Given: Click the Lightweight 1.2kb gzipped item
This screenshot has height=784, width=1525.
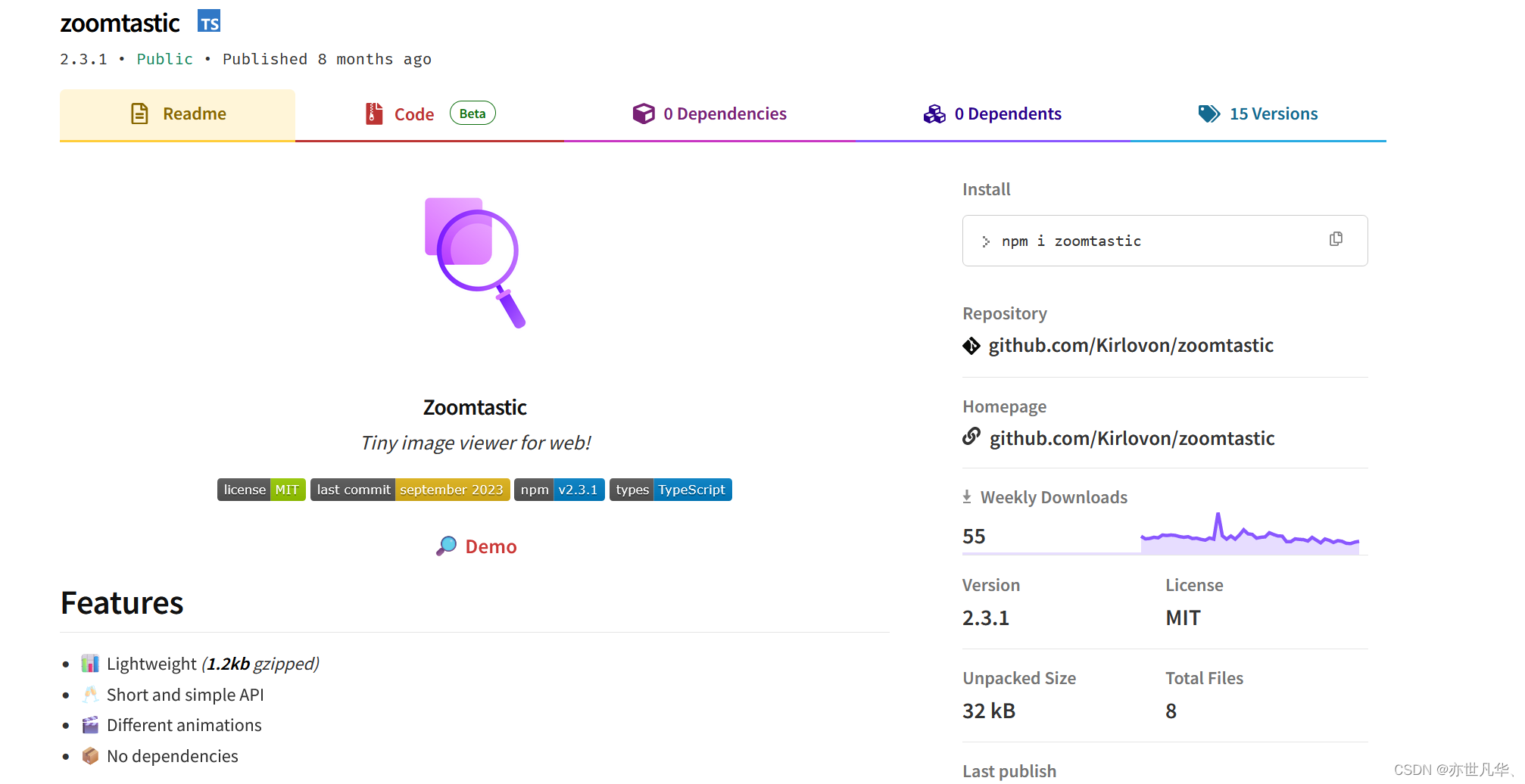Looking at the screenshot, I should point(213,664).
